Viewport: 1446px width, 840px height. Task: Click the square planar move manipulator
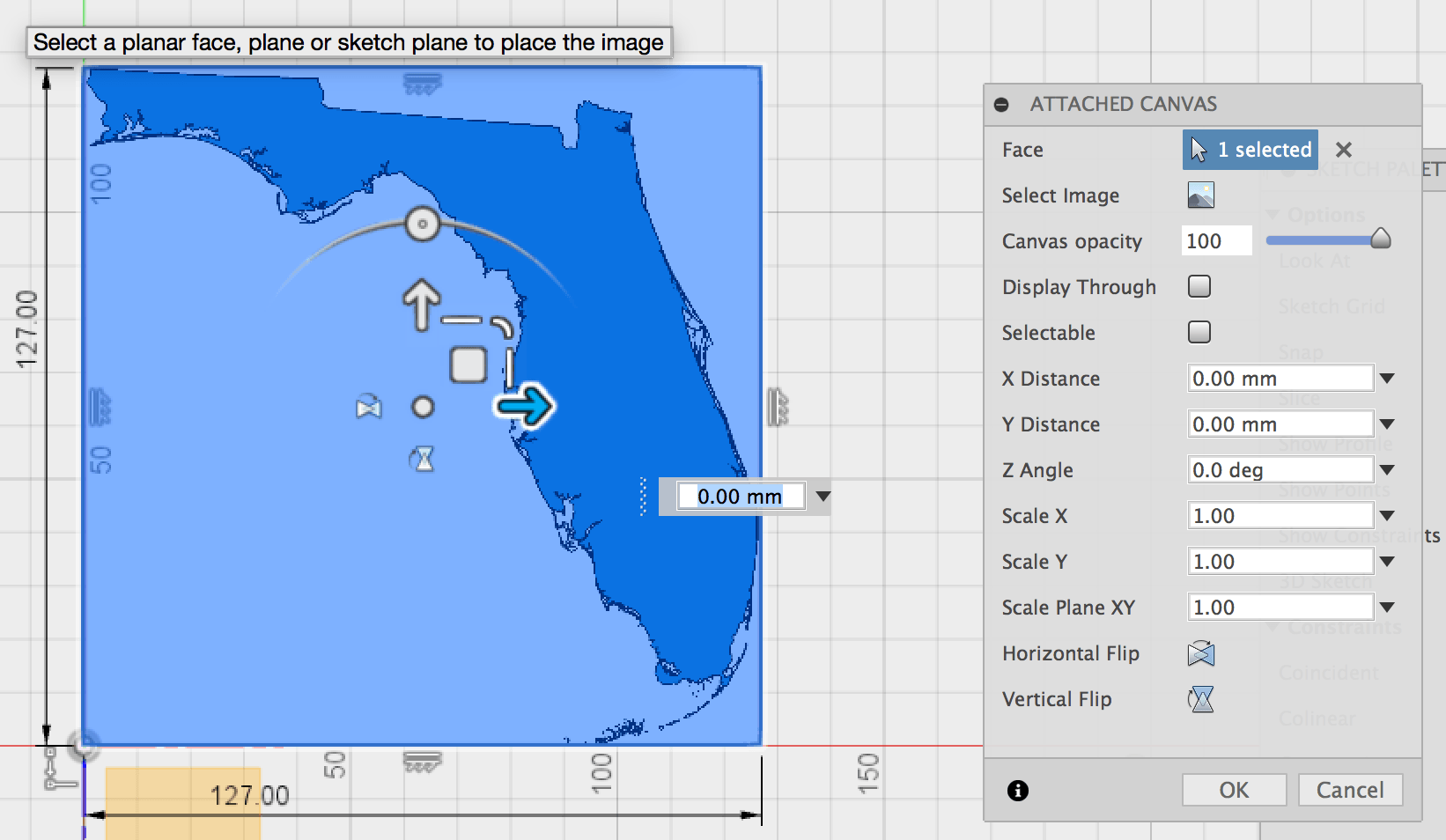pyautogui.click(x=468, y=365)
